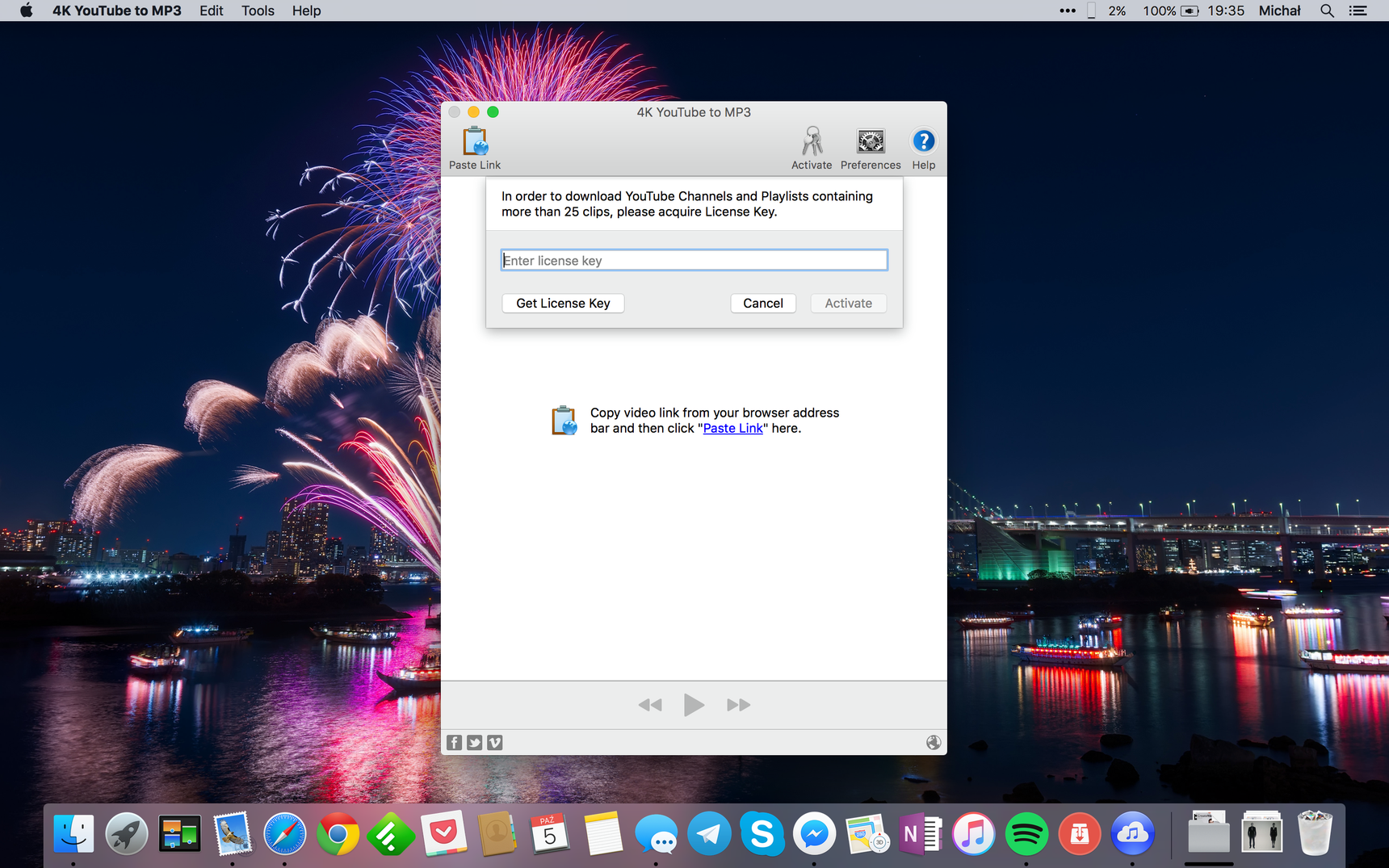The width and height of the screenshot is (1389, 868).
Task: Open Feedly green icon in the Dock
Action: click(391, 834)
